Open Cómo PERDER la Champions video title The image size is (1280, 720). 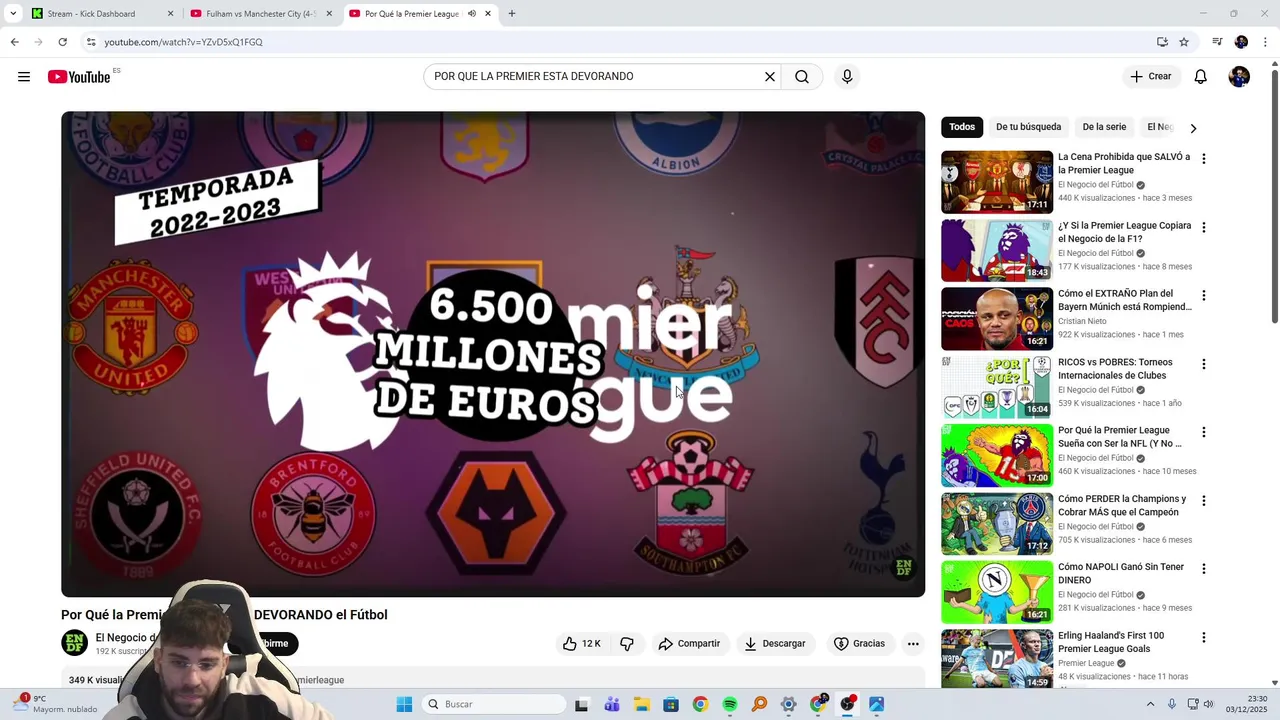(1122, 506)
